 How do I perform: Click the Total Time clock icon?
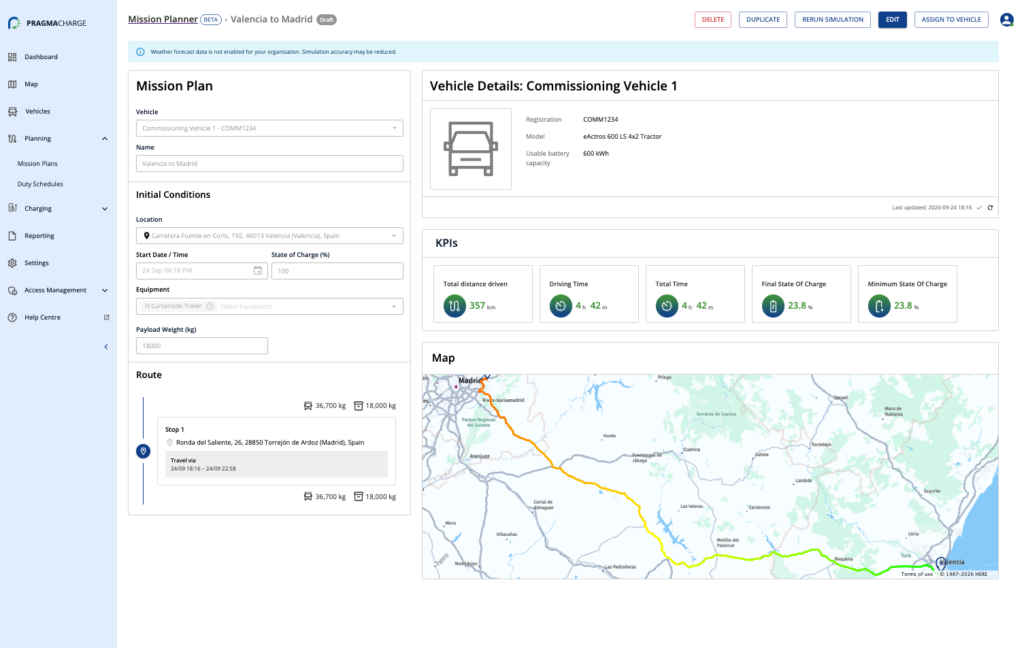tap(666, 306)
